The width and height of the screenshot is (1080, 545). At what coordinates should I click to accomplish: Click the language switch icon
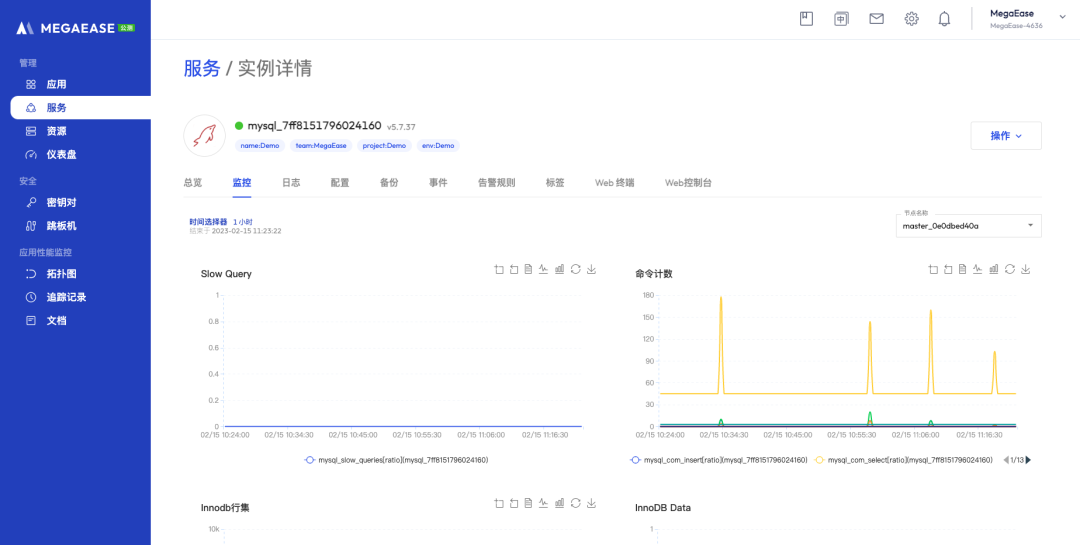(x=842, y=19)
